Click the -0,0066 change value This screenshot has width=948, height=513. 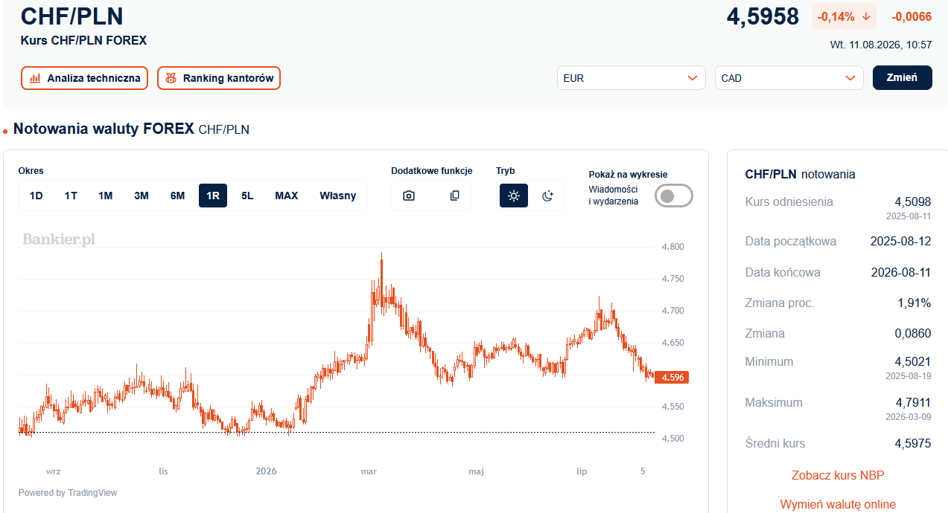[912, 17]
